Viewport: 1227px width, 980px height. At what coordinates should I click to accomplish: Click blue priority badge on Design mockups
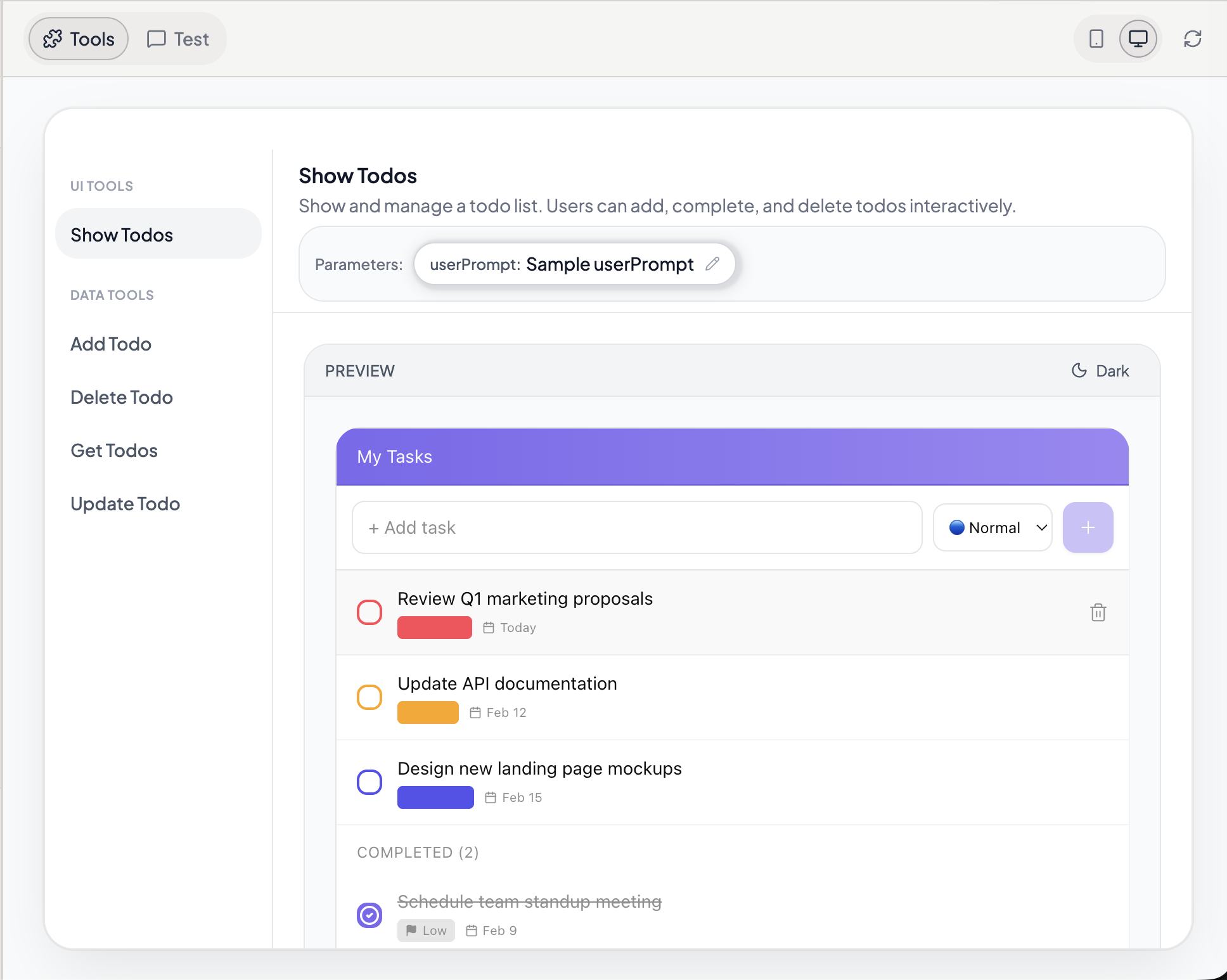point(435,797)
